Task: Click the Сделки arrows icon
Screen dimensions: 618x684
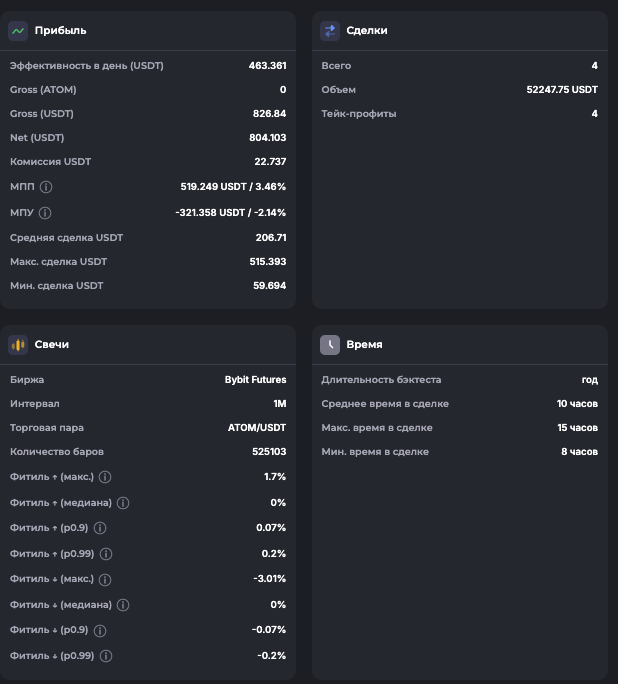Action: click(x=330, y=31)
